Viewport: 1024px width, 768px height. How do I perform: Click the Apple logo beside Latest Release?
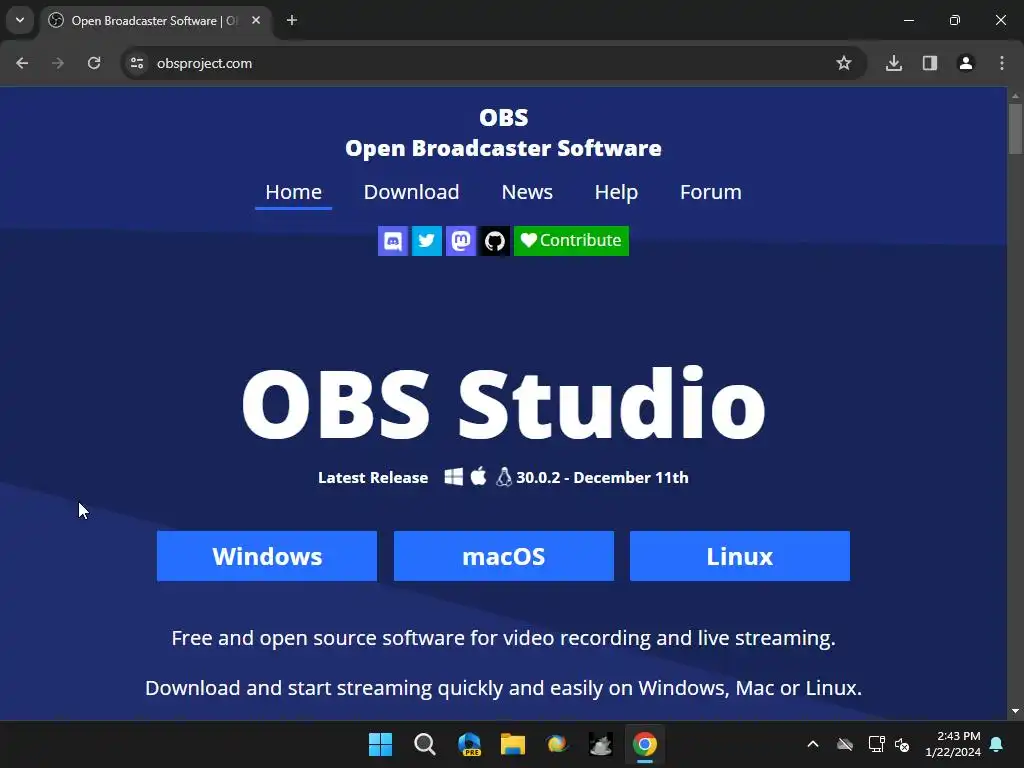tap(479, 476)
